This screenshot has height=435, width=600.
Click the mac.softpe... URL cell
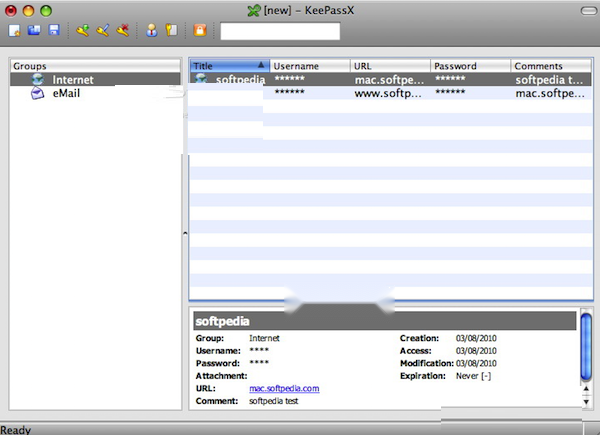click(389, 80)
